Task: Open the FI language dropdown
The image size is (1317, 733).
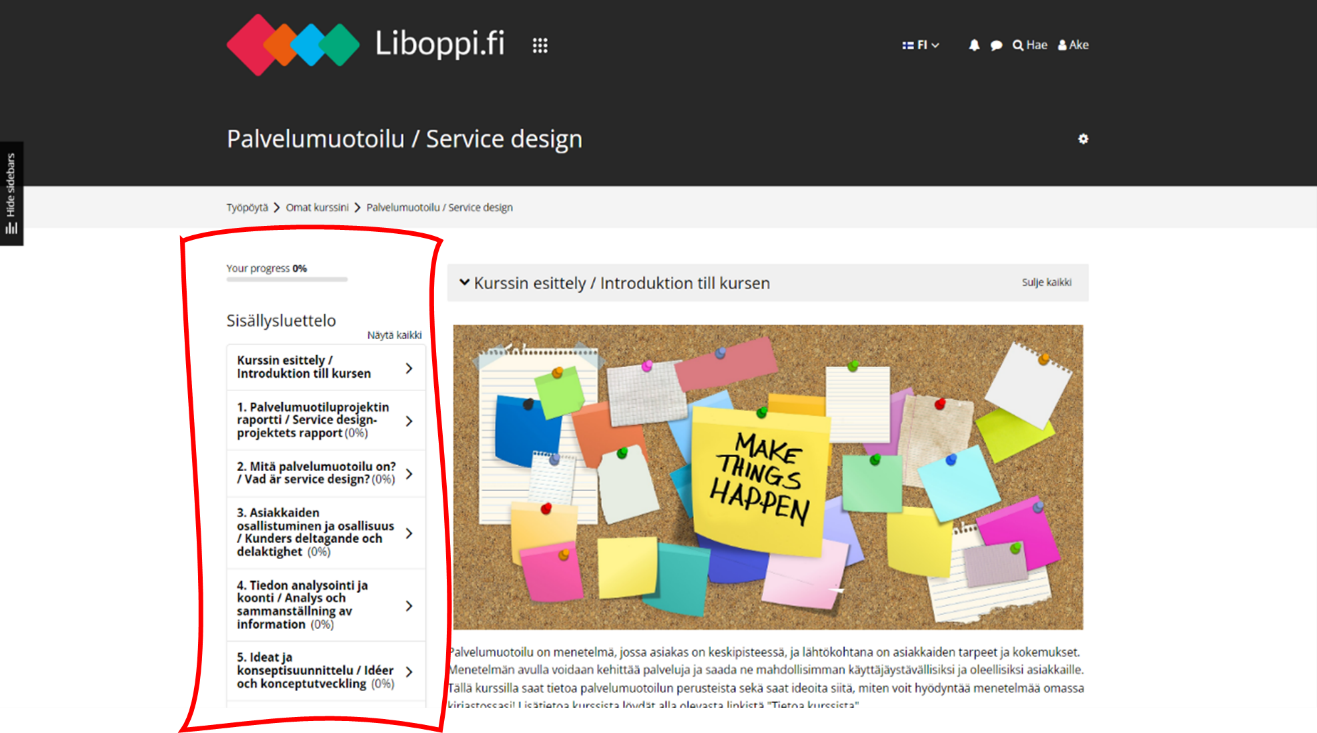Action: 921,45
